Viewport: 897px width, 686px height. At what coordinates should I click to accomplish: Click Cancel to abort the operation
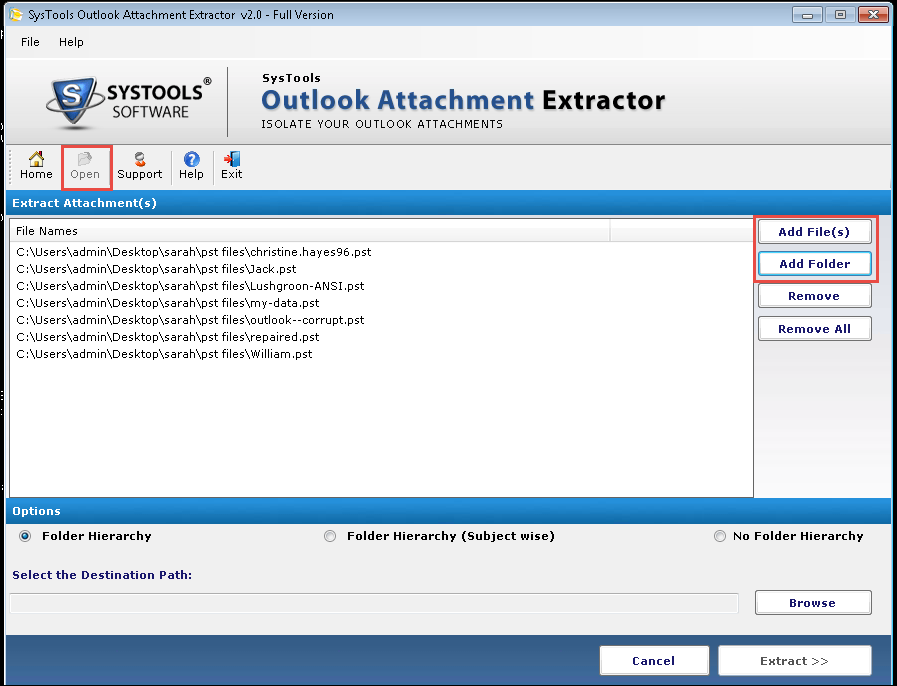click(x=654, y=661)
